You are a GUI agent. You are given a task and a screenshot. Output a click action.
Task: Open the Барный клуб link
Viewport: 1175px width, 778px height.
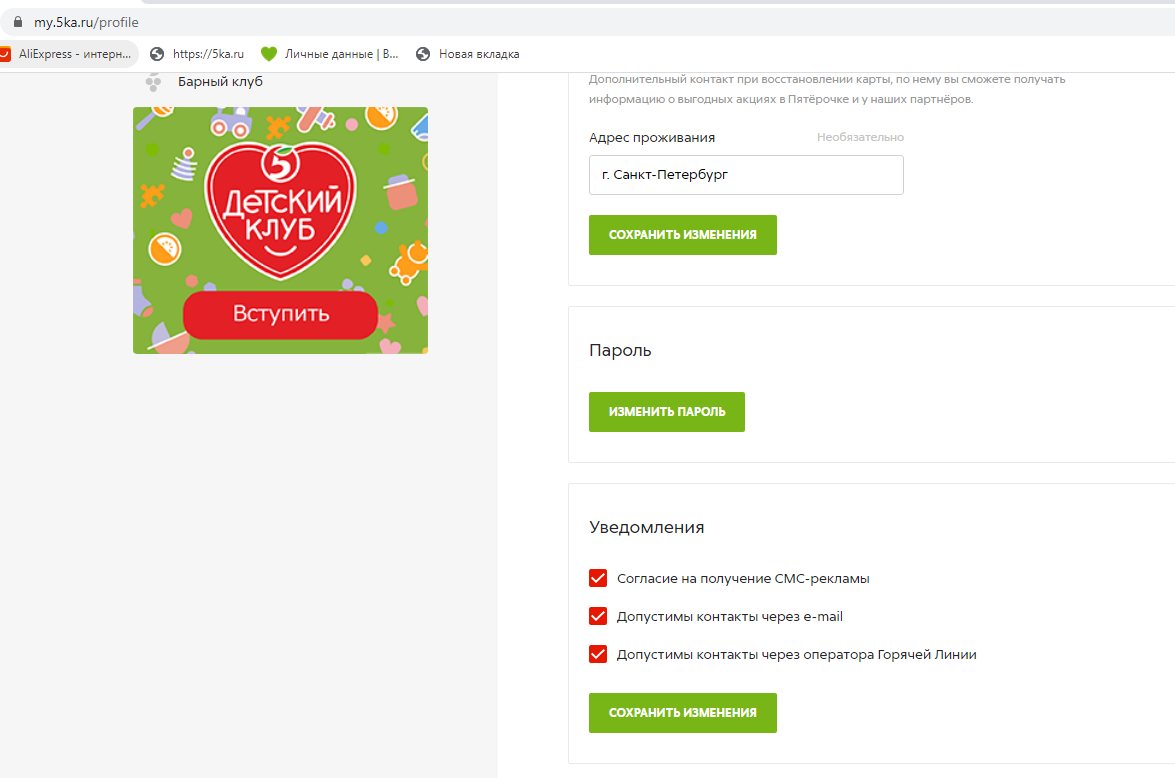pyautogui.click(x=220, y=82)
